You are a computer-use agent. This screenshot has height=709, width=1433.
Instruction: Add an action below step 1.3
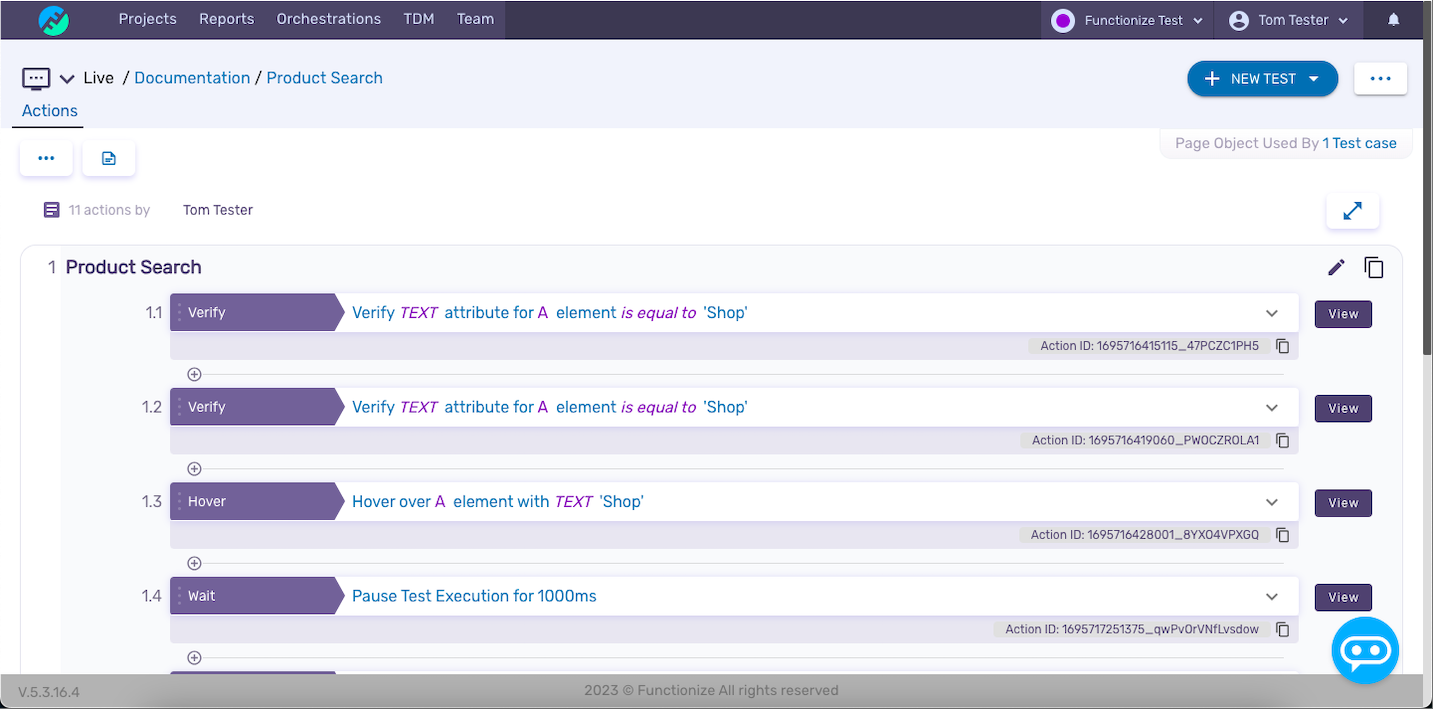point(194,563)
